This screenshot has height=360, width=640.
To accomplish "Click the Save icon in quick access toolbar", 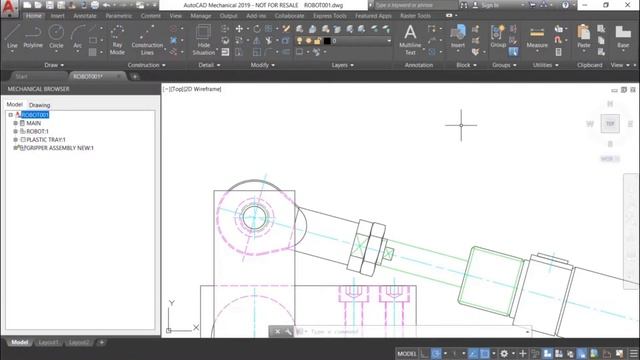I will pos(49,5).
